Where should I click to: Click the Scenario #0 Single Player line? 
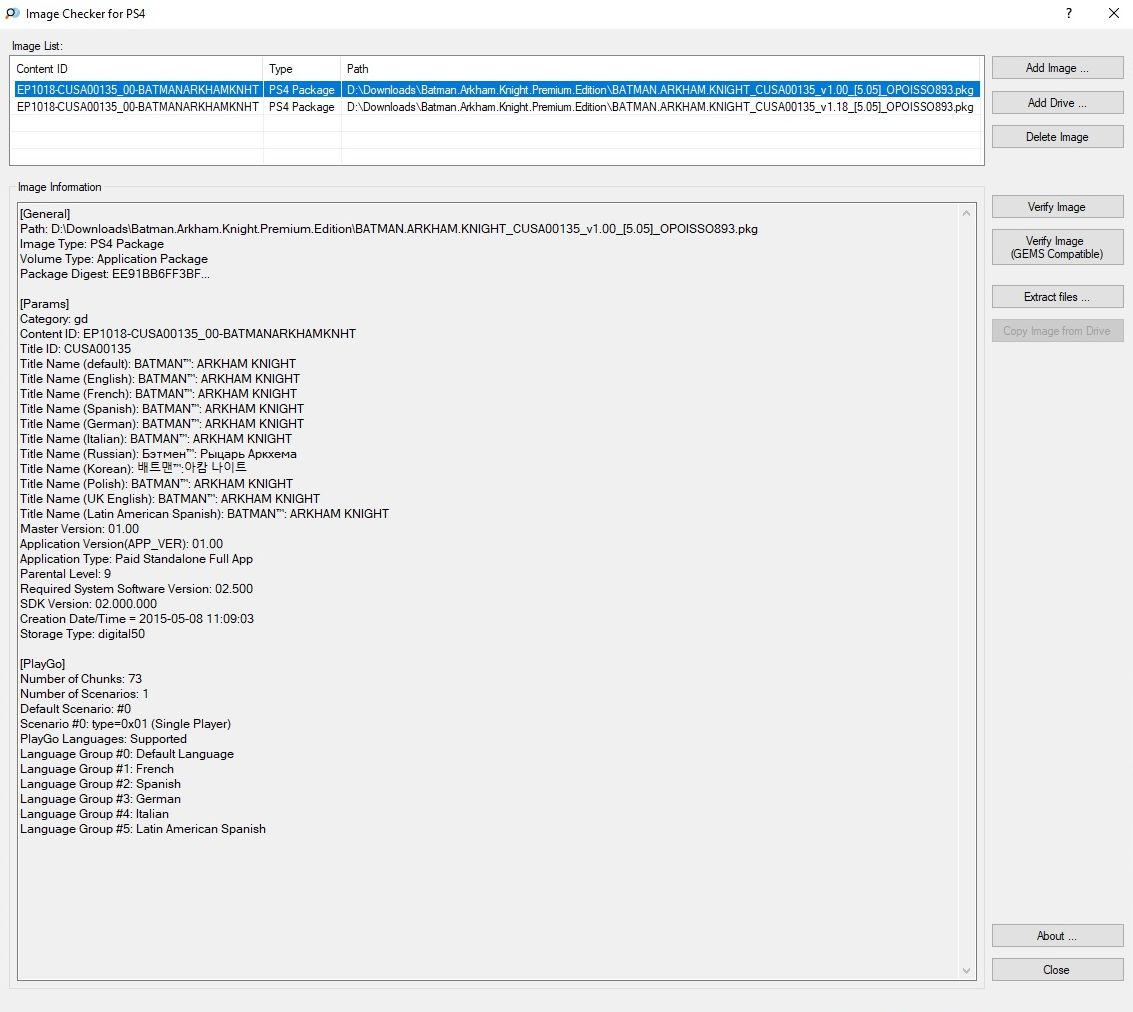[x=126, y=724]
